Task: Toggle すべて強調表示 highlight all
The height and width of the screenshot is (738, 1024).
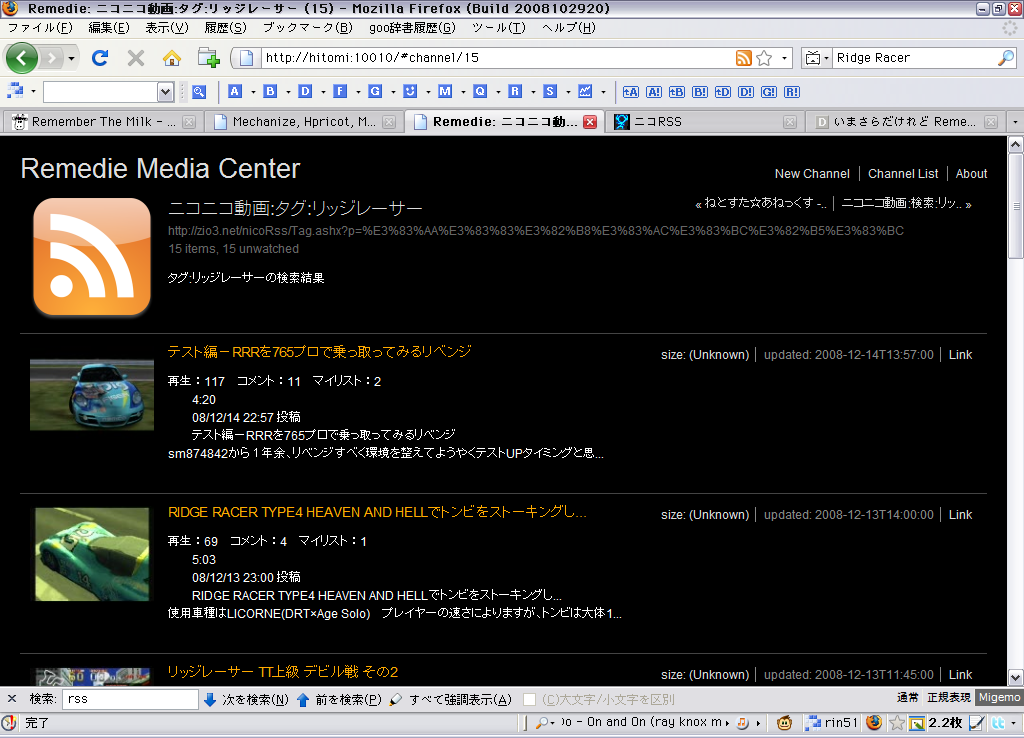Action: [x=451, y=699]
